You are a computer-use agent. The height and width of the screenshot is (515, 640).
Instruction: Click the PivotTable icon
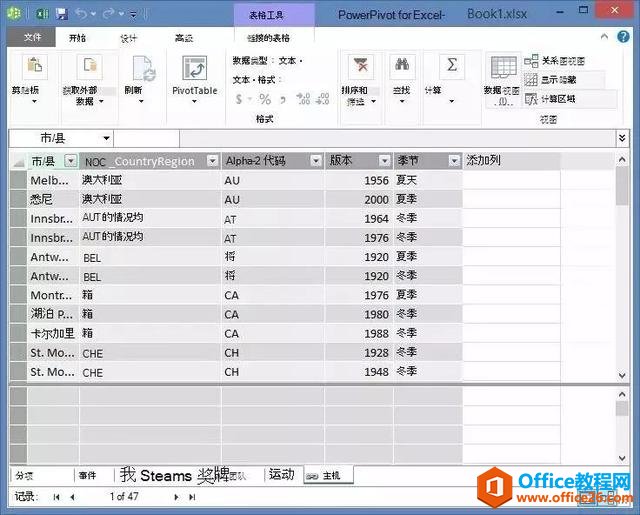pyautogui.click(x=195, y=68)
